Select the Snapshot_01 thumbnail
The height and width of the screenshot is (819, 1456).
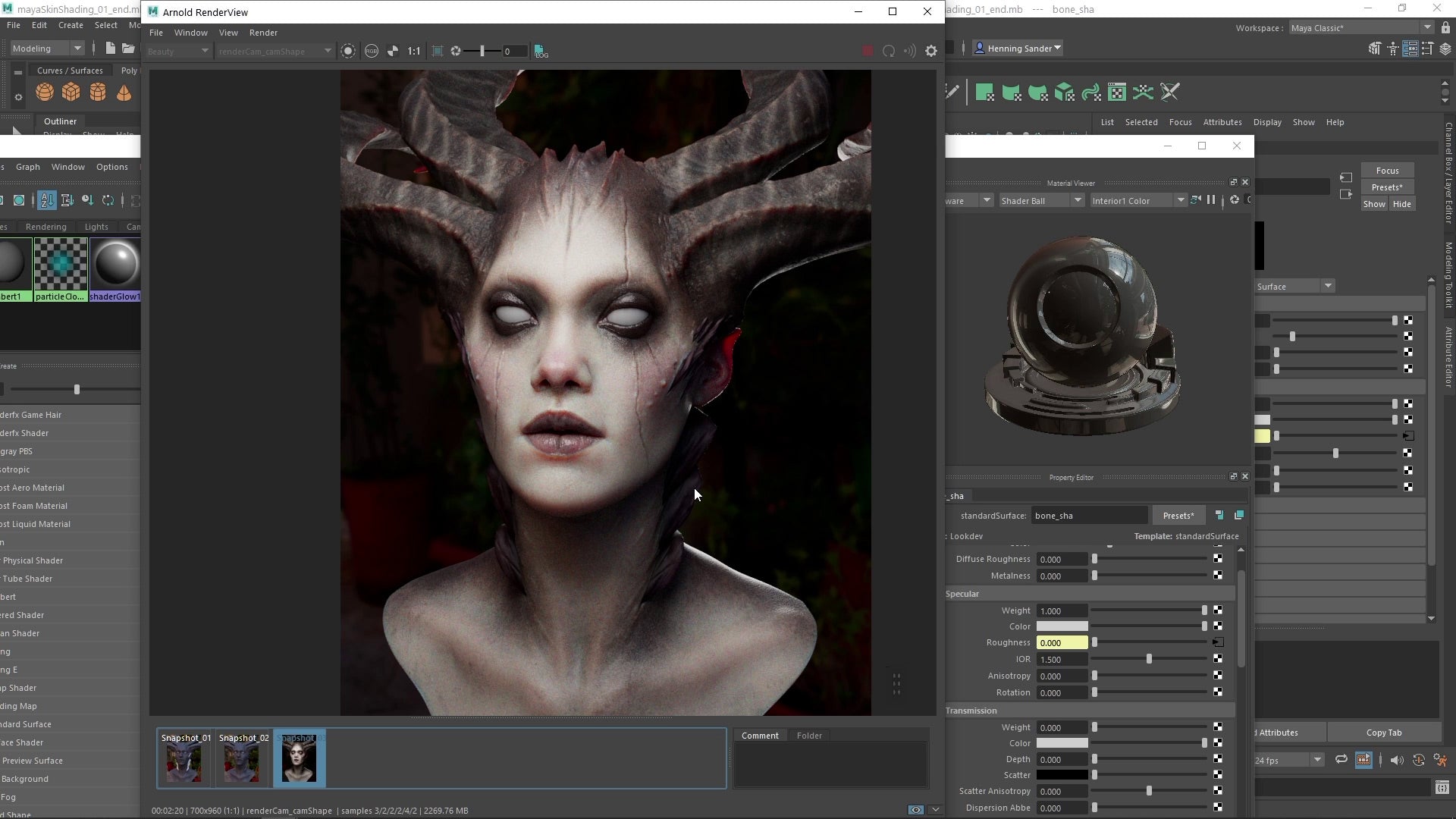point(184,758)
